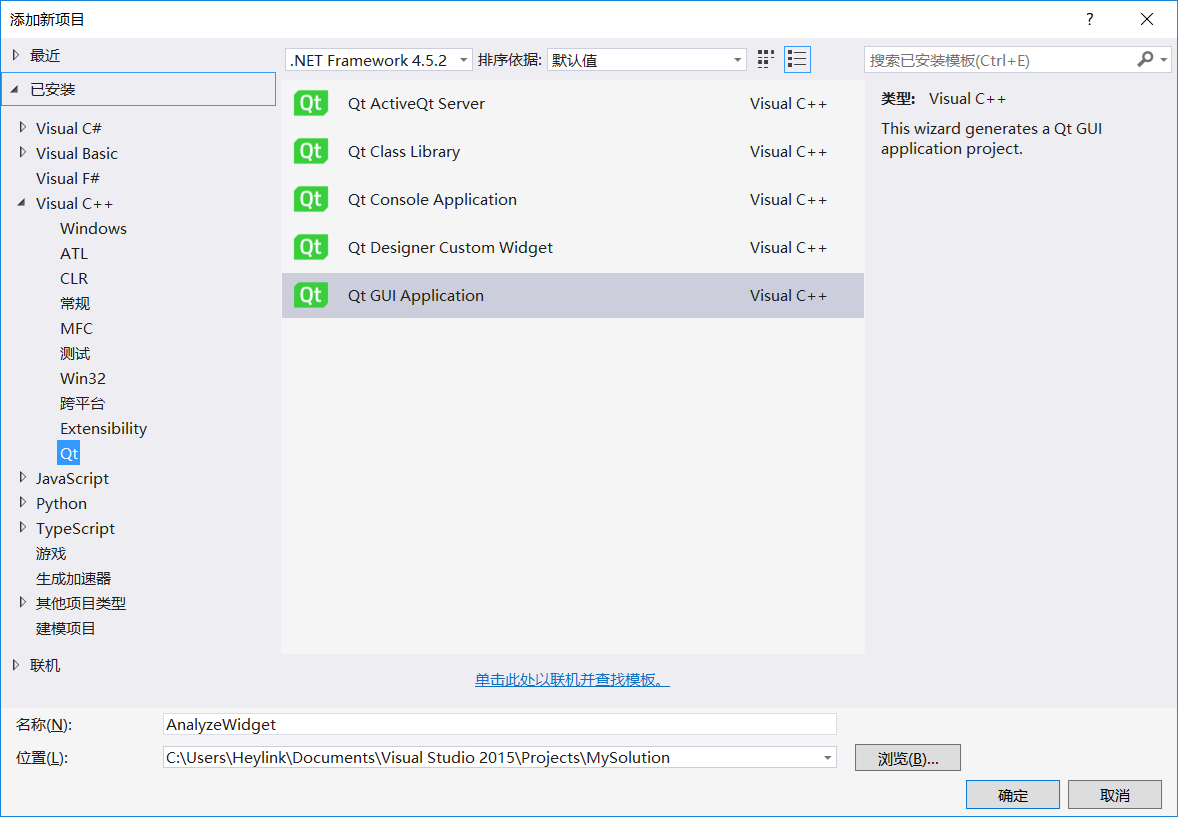This screenshot has width=1178, height=817.
Task: Click the 浏览(B)... button
Action: click(x=908, y=758)
